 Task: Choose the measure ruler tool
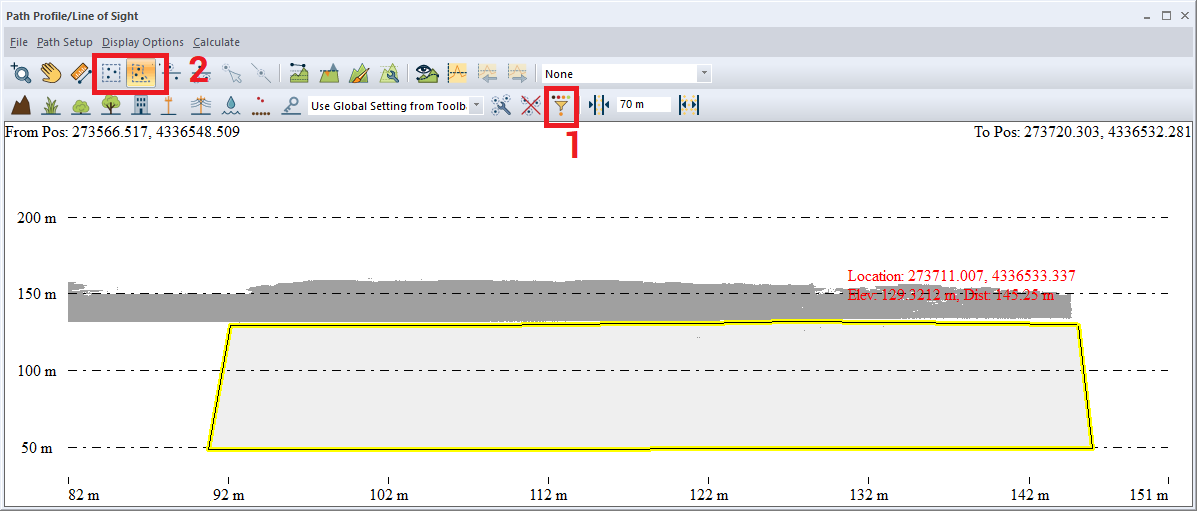tap(82, 73)
